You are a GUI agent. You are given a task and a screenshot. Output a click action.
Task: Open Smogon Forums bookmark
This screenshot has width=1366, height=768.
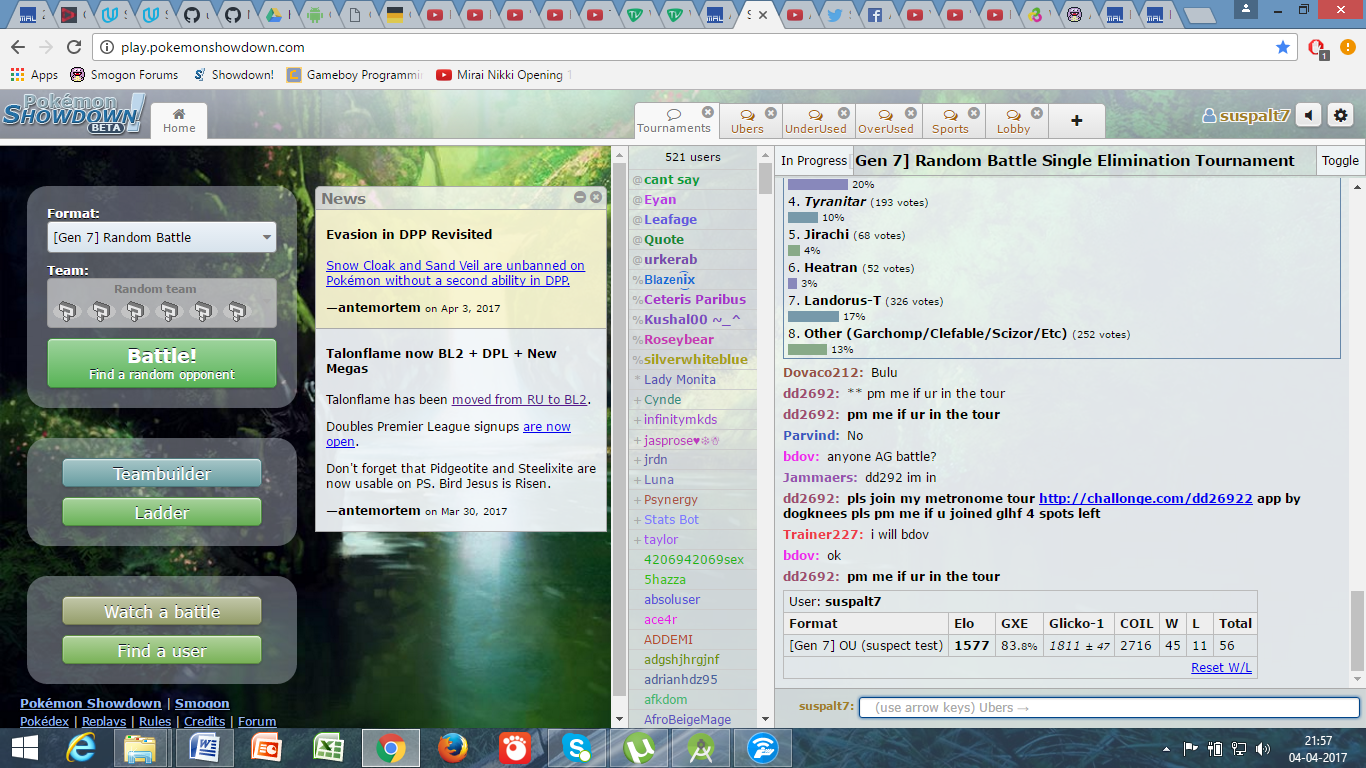(124, 75)
